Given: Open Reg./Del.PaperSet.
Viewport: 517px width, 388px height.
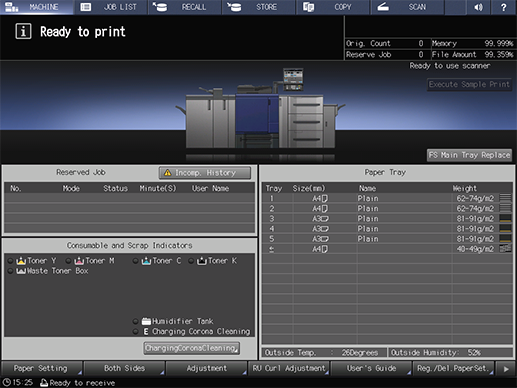Looking at the screenshot, I should 454,368.
